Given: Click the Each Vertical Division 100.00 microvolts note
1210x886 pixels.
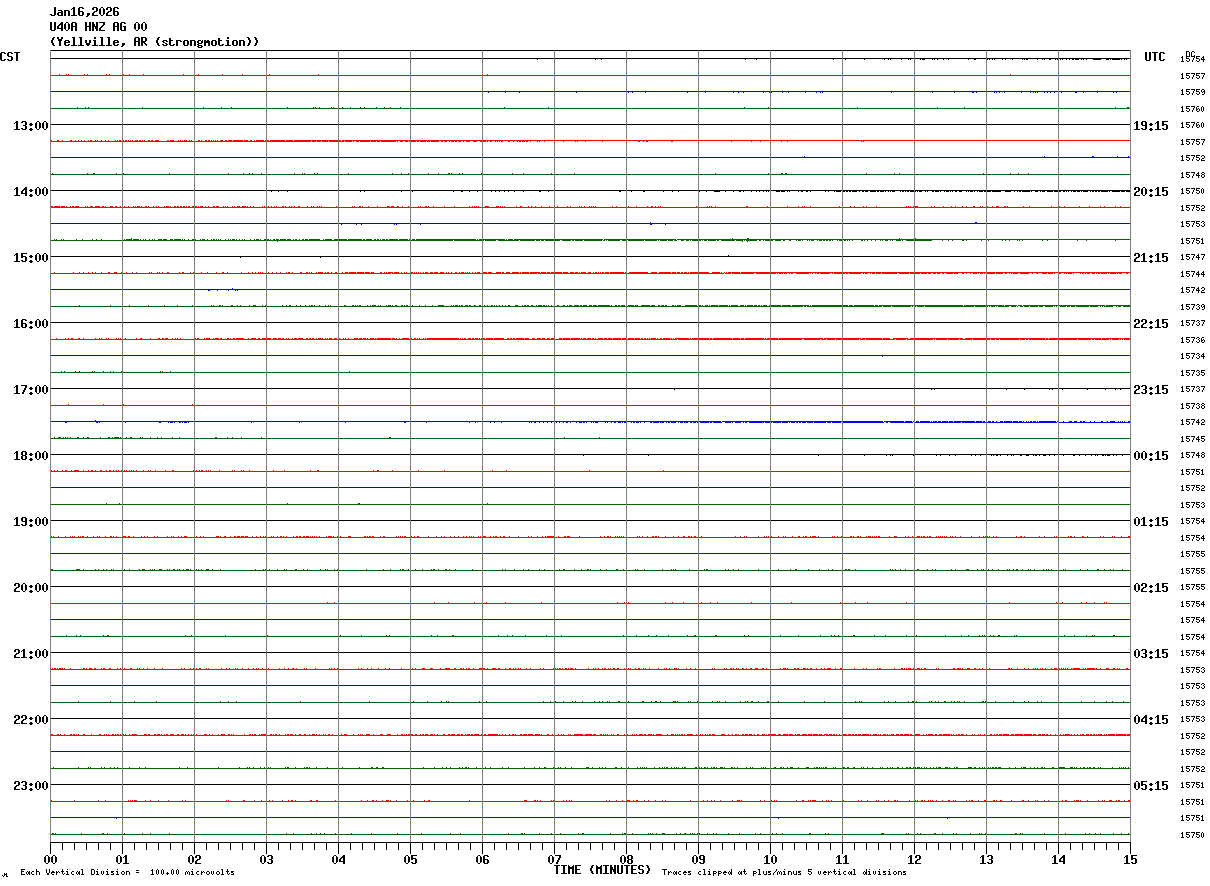Looking at the screenshot, I should (x=127, y=873).
